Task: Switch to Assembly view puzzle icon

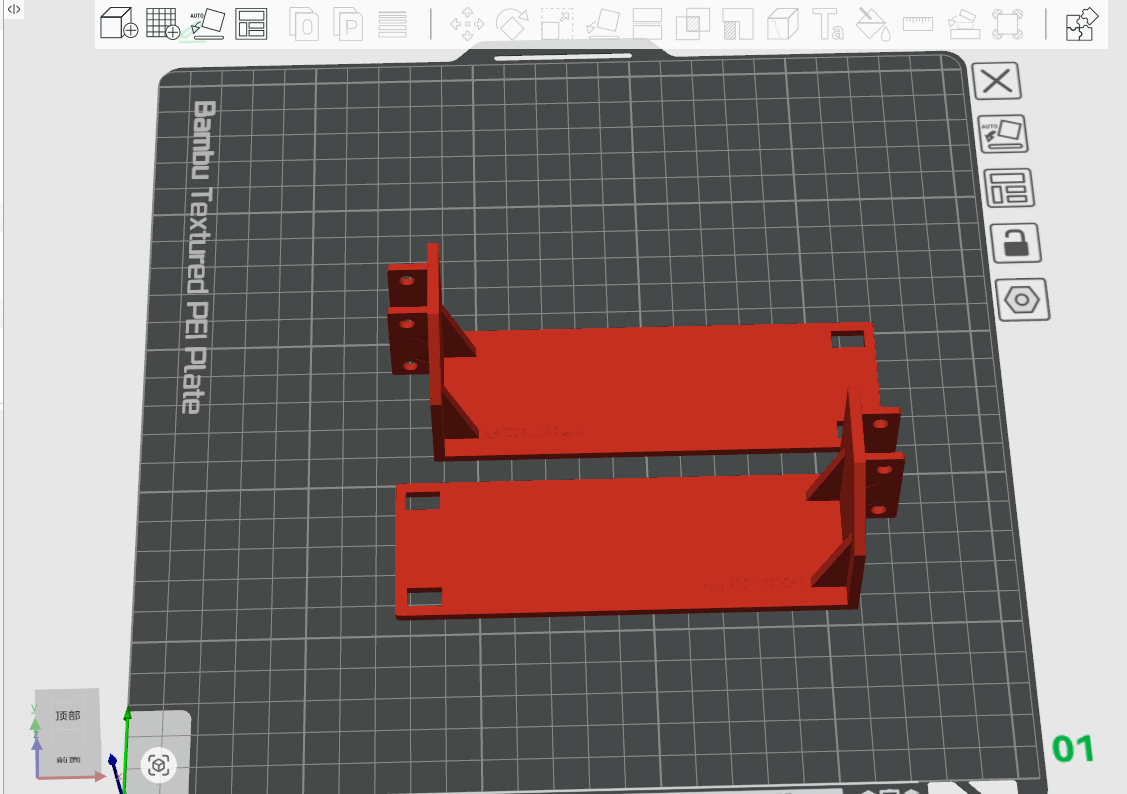Action: point(1082,23)
